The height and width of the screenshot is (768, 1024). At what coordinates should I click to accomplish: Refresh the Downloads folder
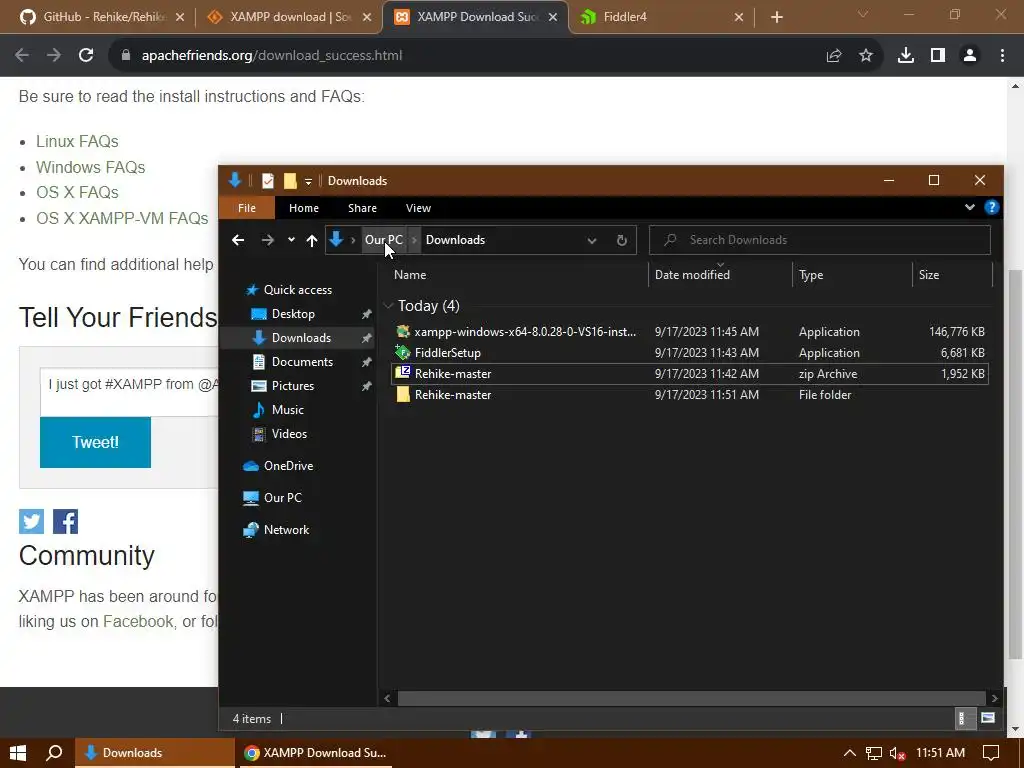tap(622, 240)
